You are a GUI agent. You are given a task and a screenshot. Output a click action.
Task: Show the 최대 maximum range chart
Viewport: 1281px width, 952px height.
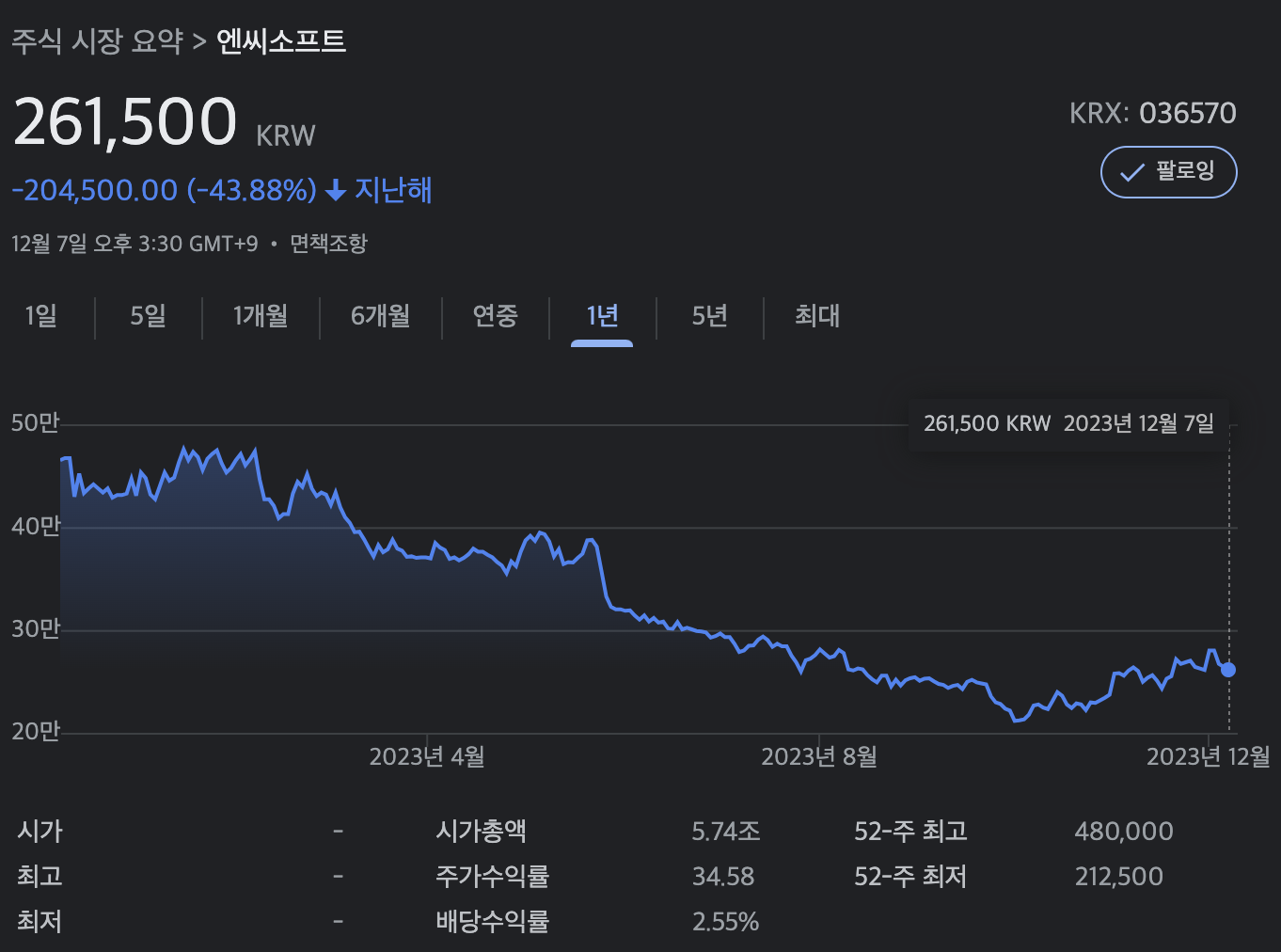(x=817, y=316)
